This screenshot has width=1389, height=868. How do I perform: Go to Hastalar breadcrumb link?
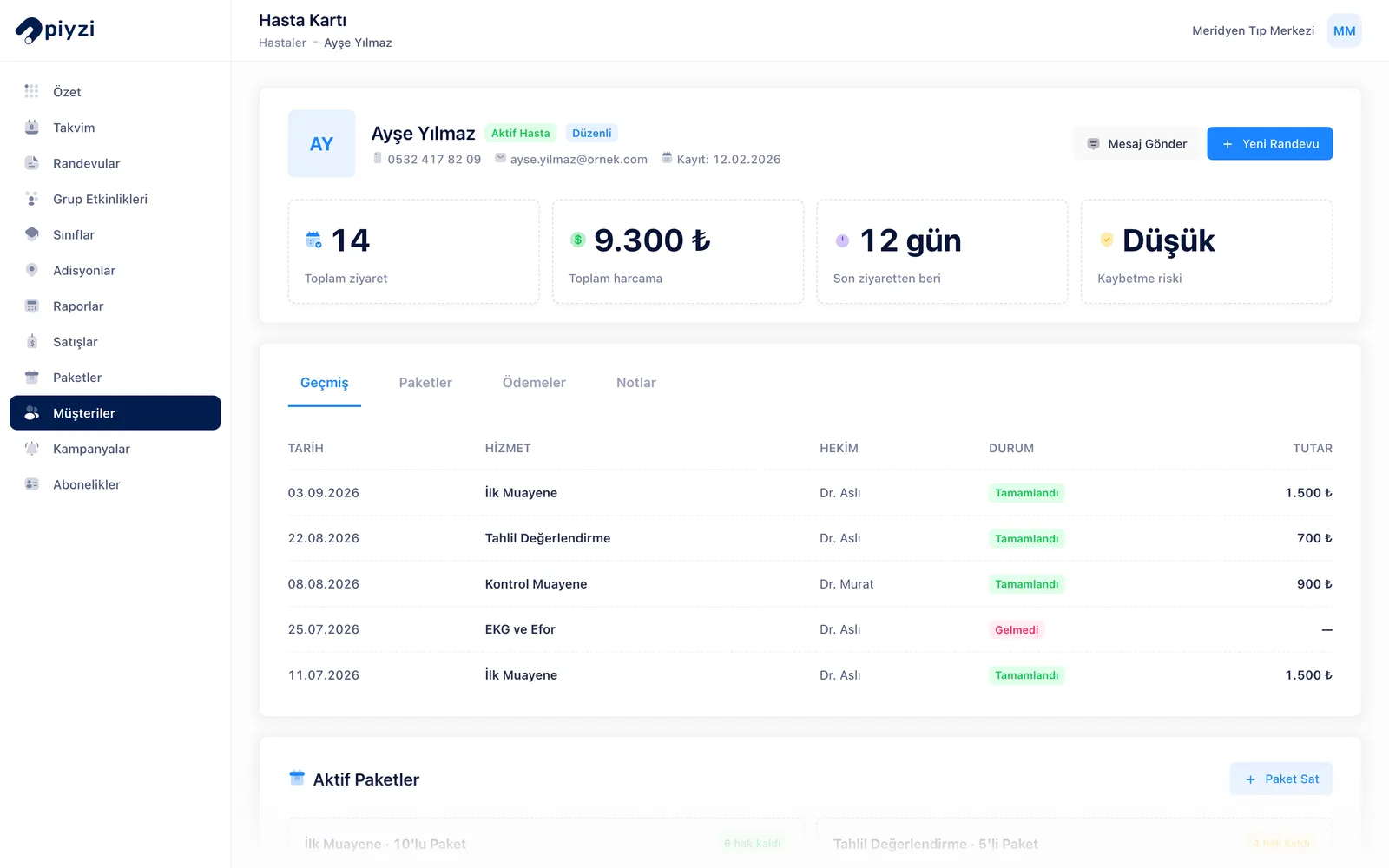tap(282, 43)
